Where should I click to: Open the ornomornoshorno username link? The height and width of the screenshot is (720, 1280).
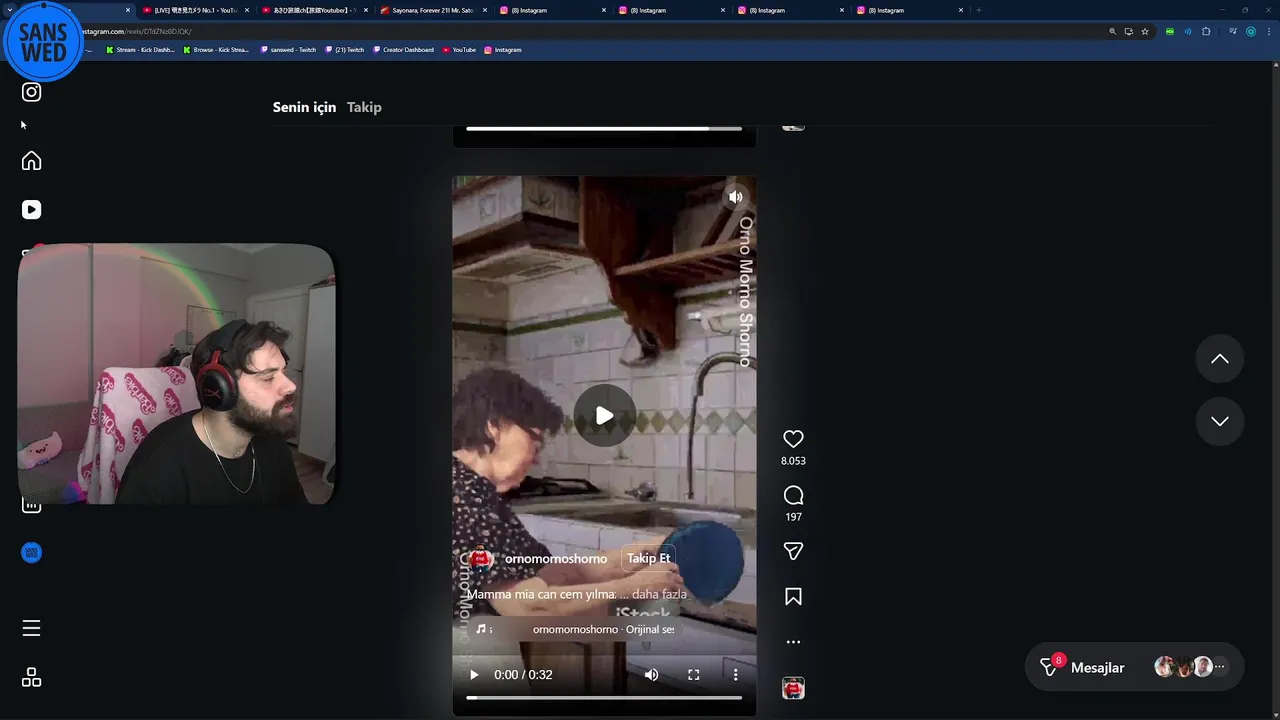click(555, 559)
